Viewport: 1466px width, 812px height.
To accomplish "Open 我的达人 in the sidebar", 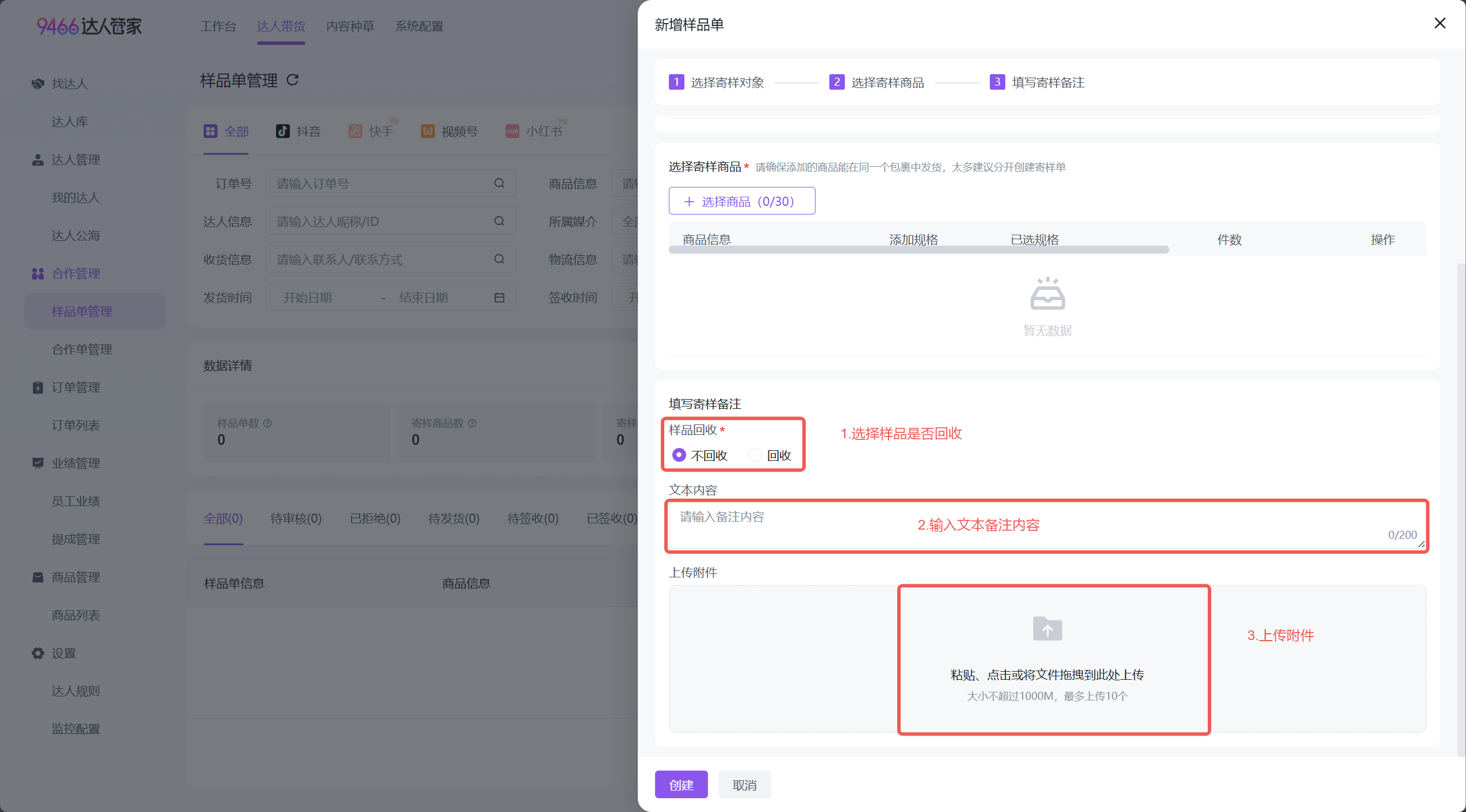I will [76, 198].
